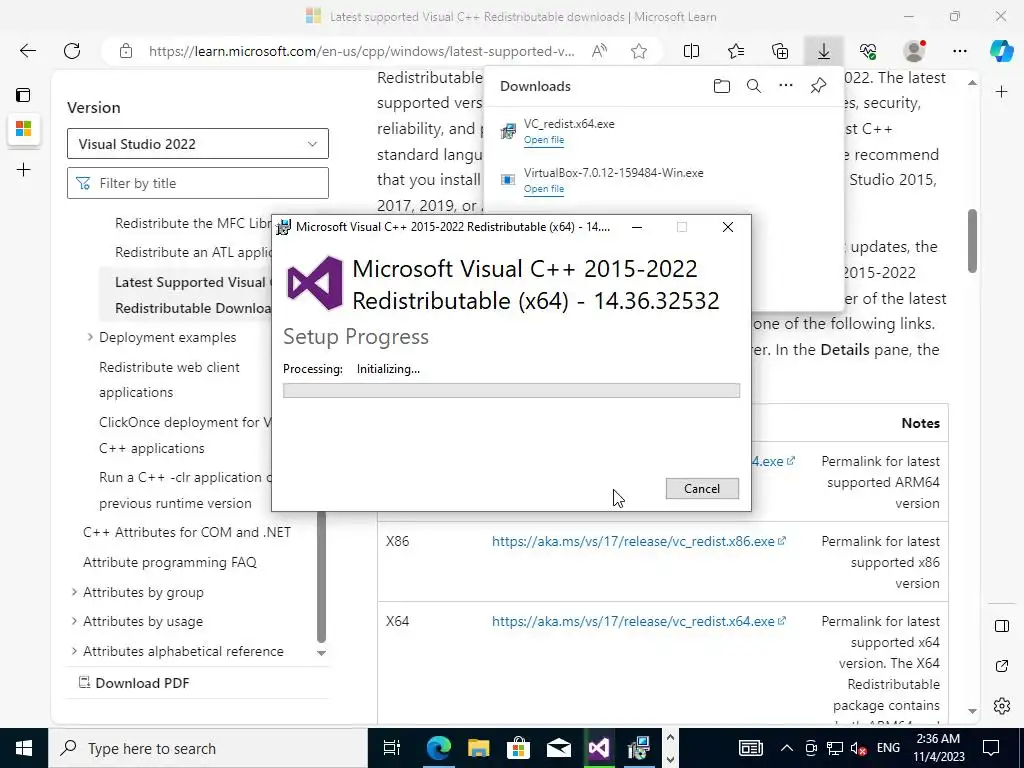Open tab actions menu icon
This screenshot has height=768, width=1024.
pyautogui.click(x=24, y=95)
